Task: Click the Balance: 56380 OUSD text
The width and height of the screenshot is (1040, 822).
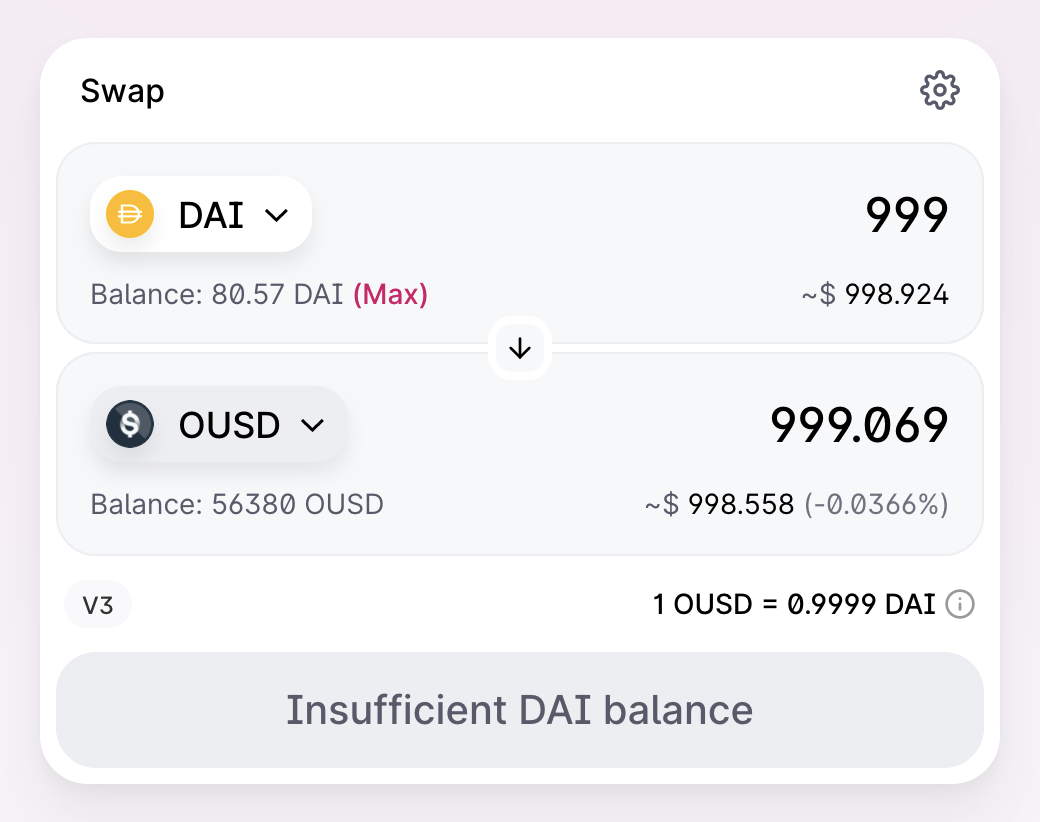Action: (237, 504)
